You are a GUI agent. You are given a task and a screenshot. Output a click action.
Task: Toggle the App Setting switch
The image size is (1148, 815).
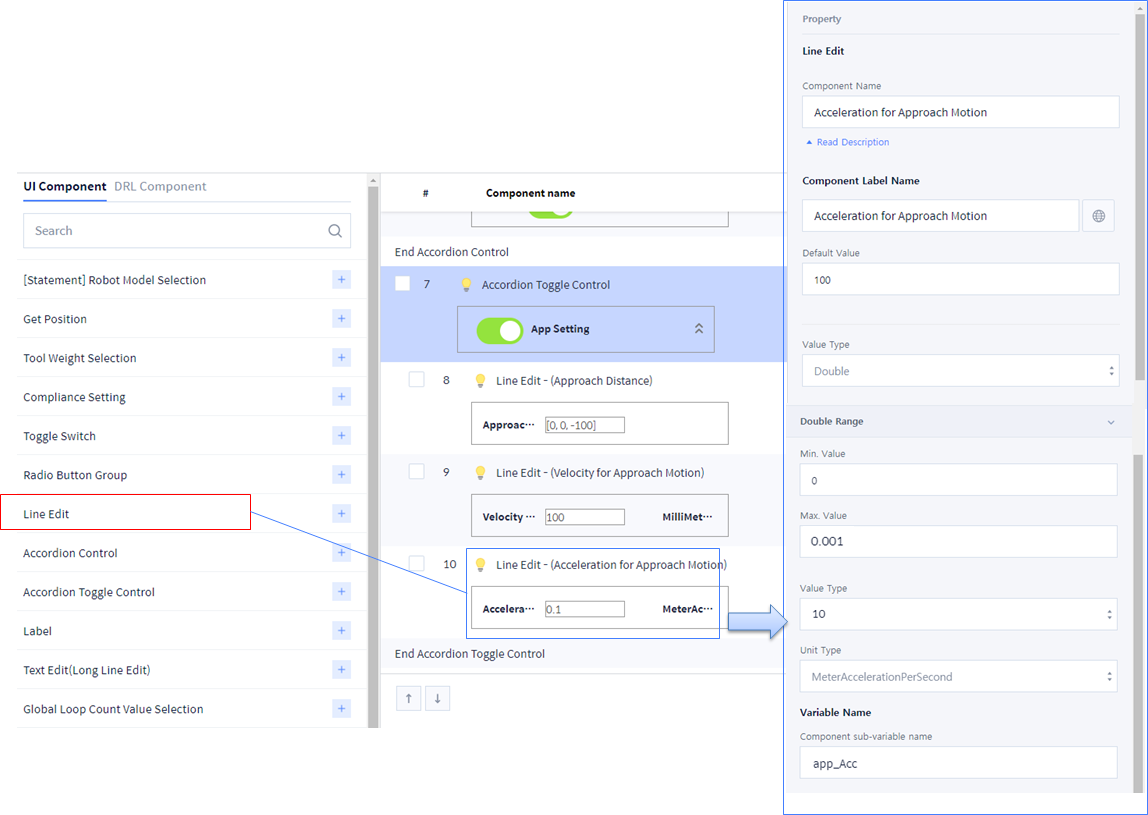[500, 330]
